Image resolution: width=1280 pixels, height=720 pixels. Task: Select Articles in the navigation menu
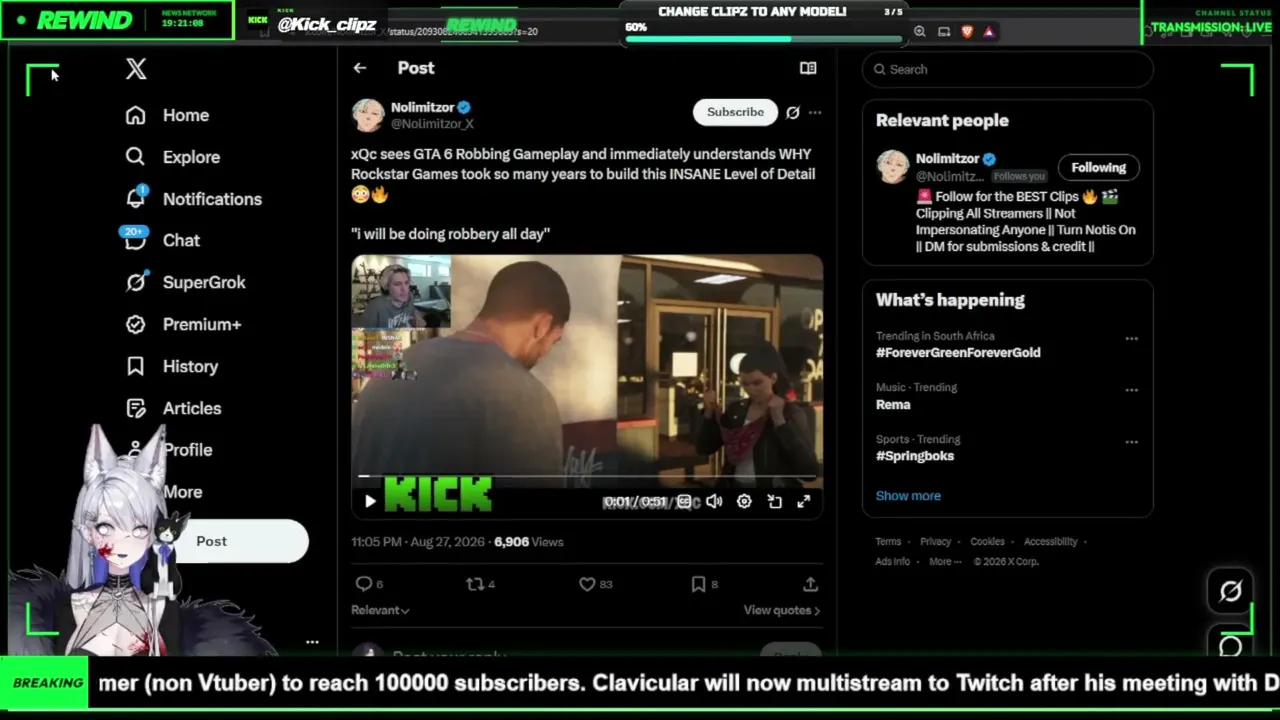(x=192, y=408)
